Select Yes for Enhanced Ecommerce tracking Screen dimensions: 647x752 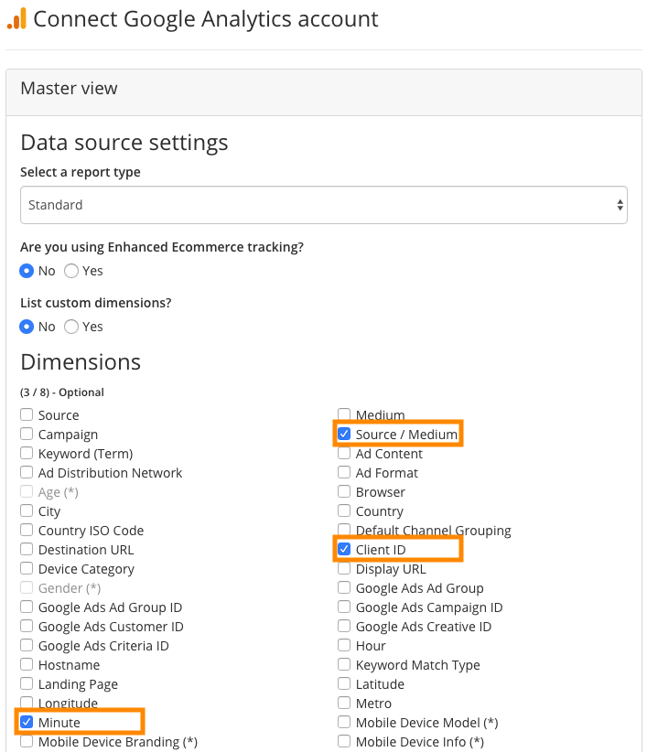tap(71, 271)
